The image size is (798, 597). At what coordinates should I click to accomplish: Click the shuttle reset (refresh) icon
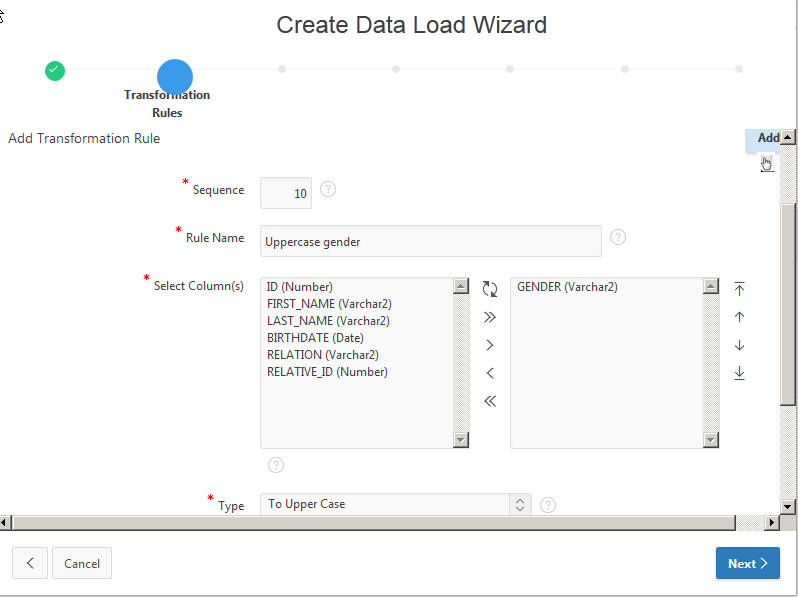click(x=490, y=289)
